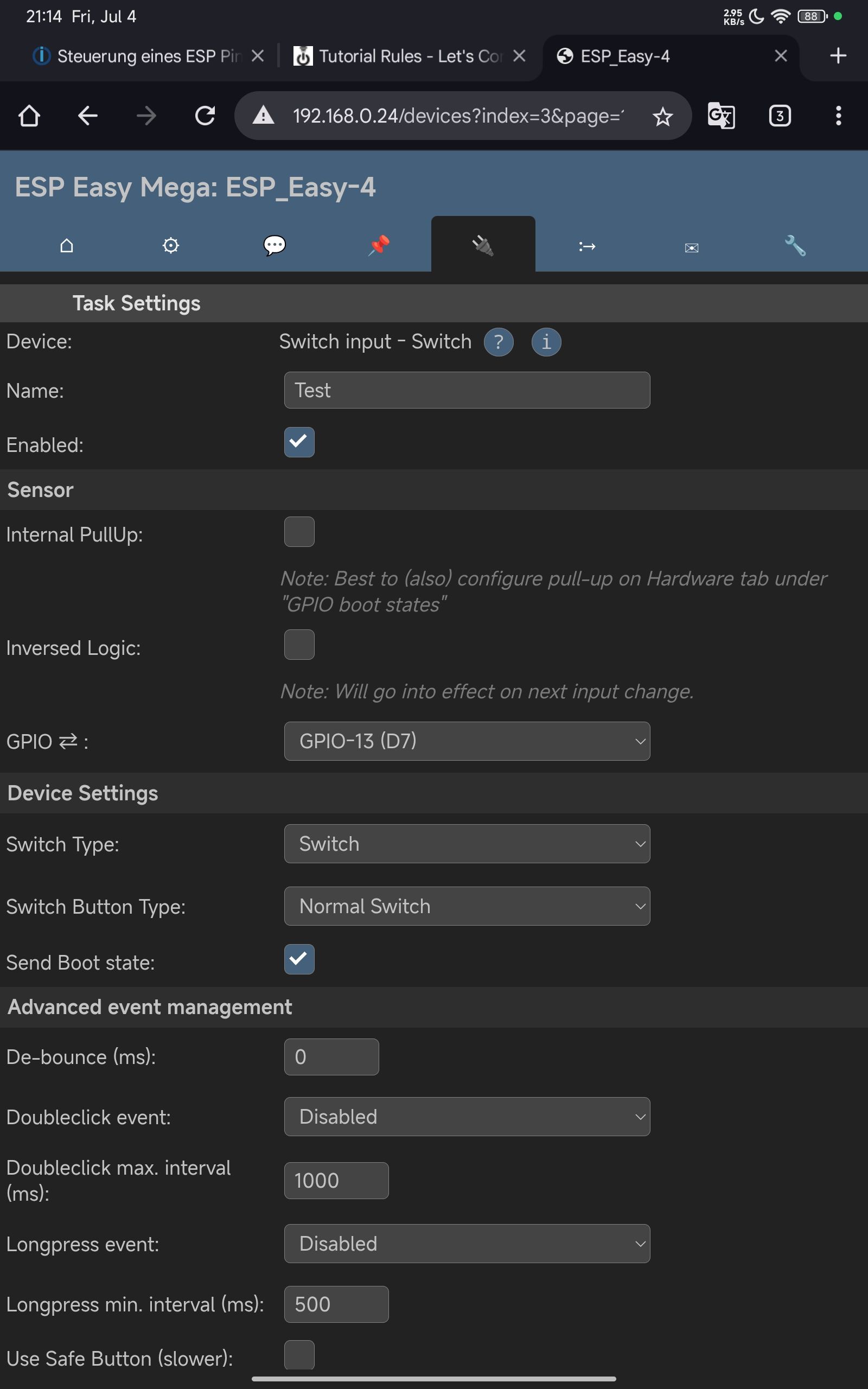
Task: Click the Longpress min. interval field
Action: [336, 1304]
